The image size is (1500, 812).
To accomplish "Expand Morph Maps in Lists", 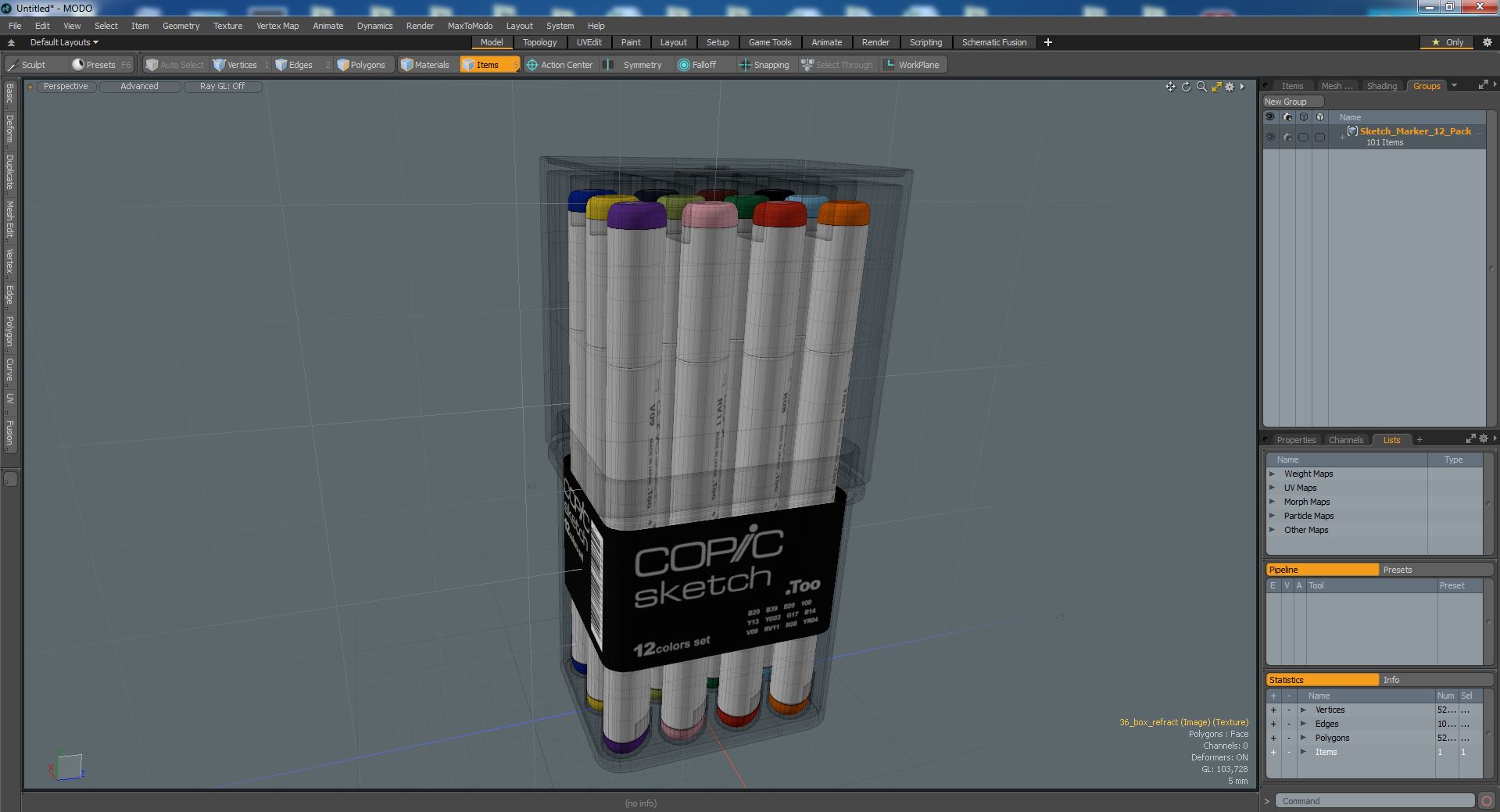I will tap(1272, 502).
